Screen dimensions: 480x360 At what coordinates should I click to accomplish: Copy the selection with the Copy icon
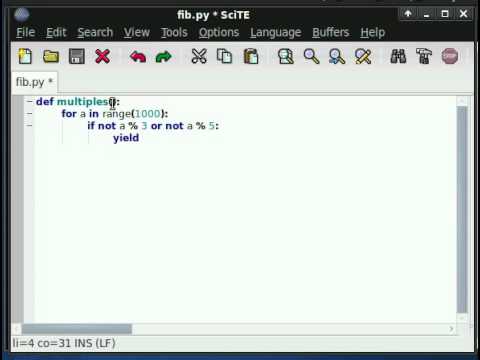(x=225, y=56)
